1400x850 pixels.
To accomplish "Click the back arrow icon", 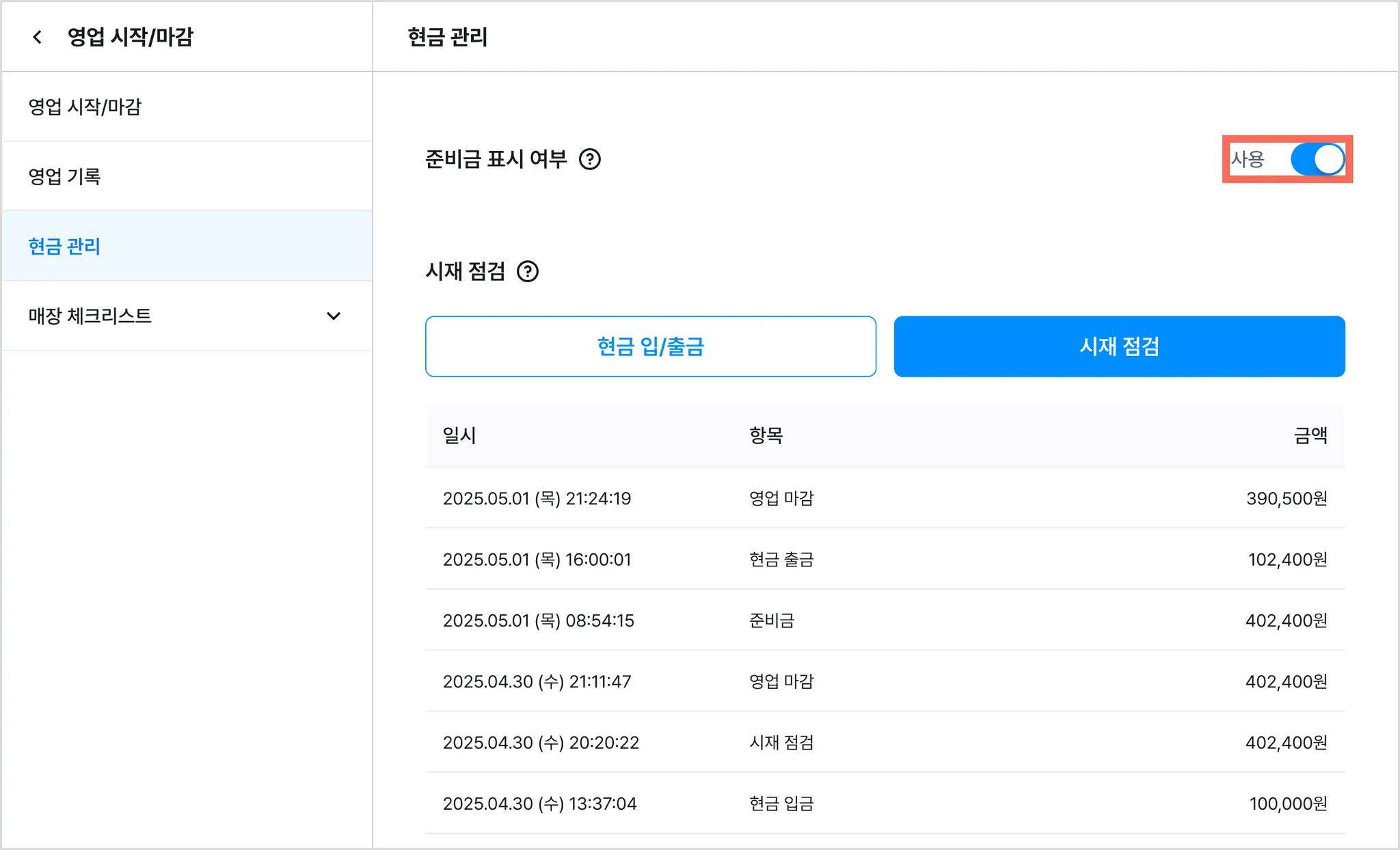I will point(38,37).
